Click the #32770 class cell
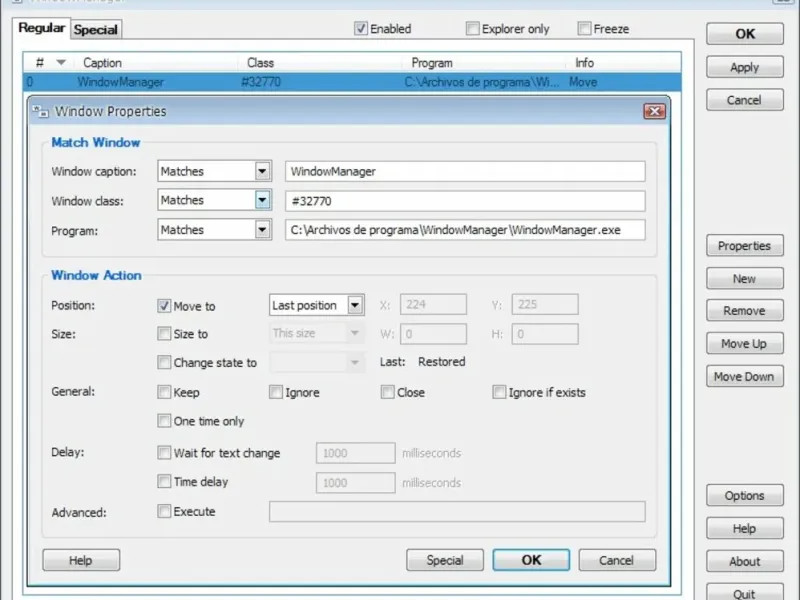 coord(261,82)
